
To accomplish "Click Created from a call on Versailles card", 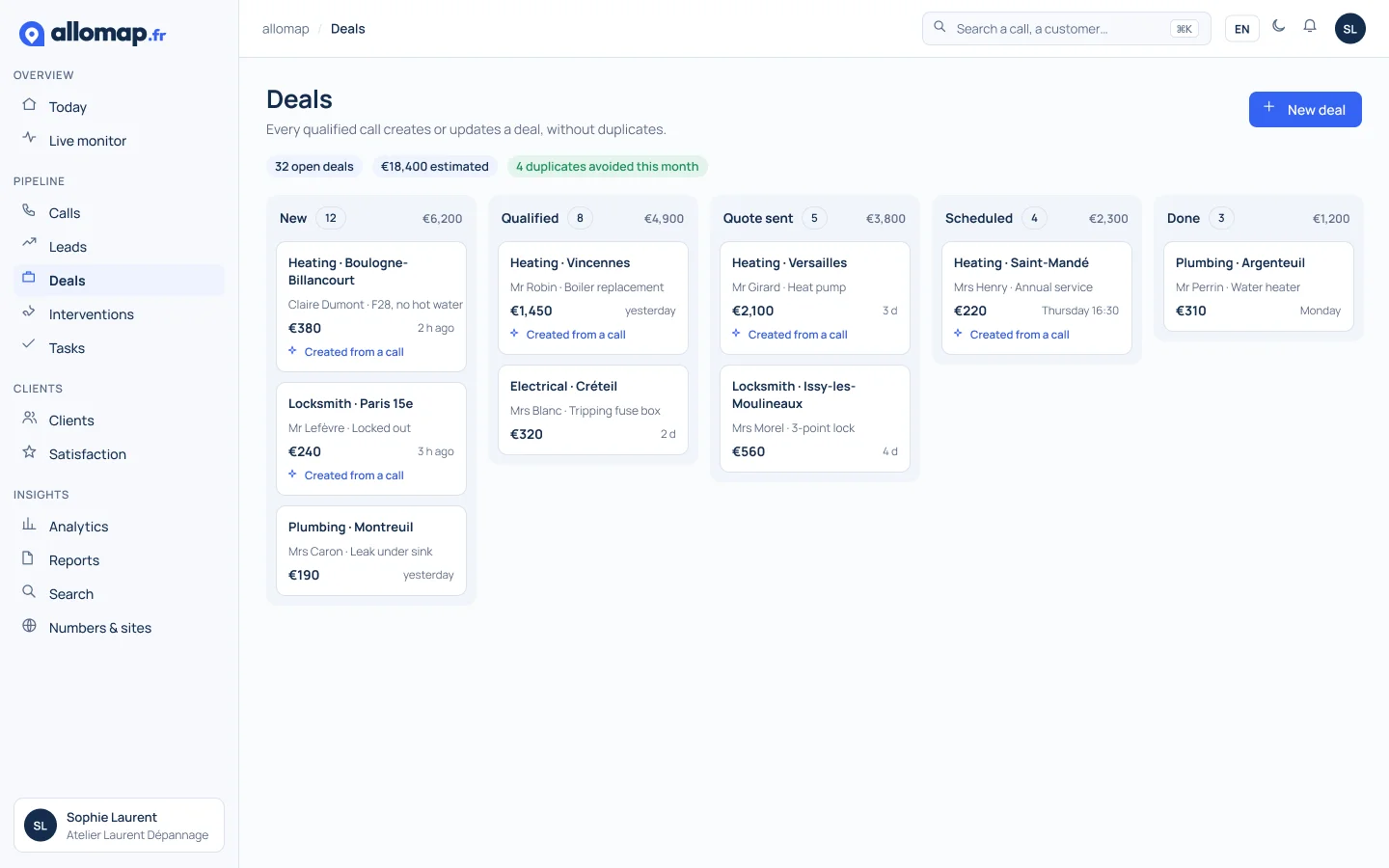I will click(790, 335).
